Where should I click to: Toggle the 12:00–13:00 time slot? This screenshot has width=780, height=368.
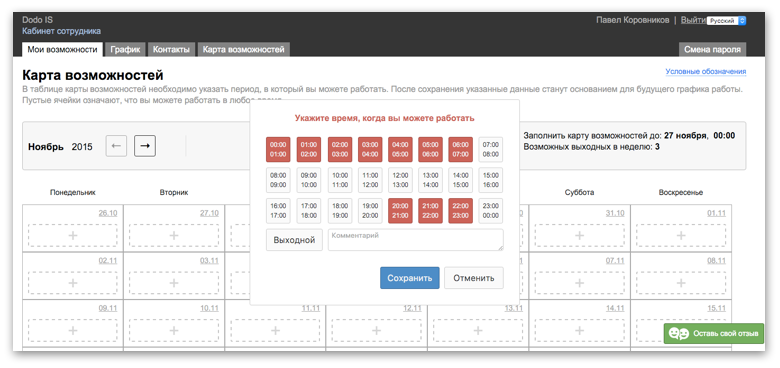tap(400, 180)
